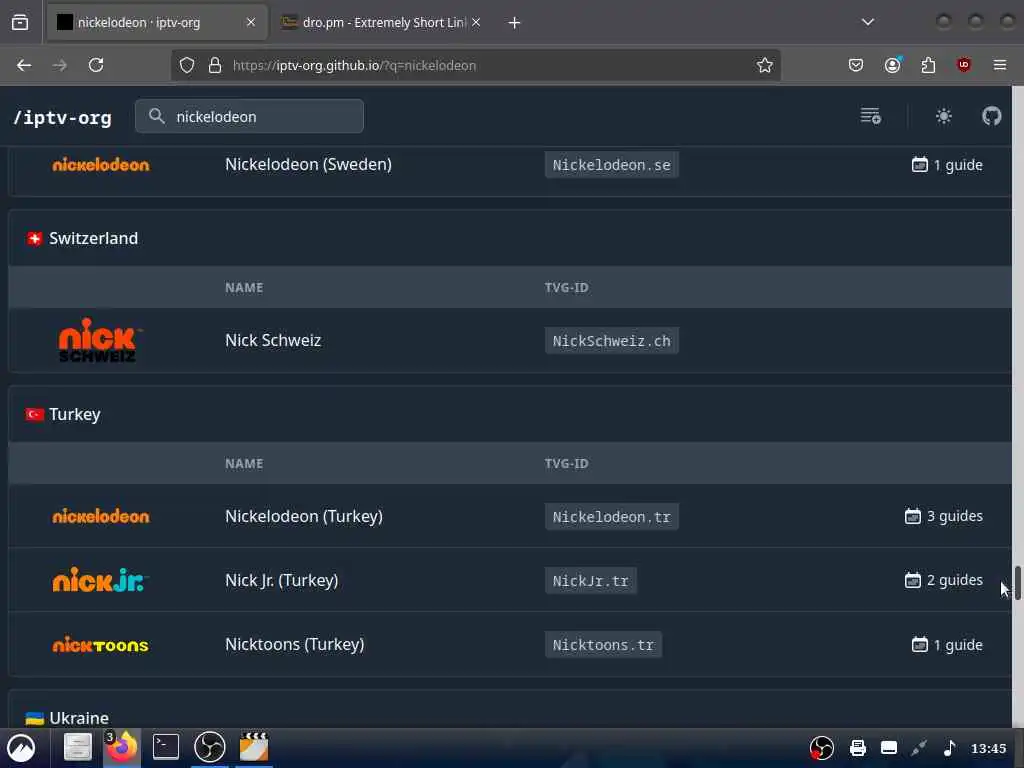Copy the Nickelodeon.tr tvg-id
This screenshot has width=1024, height=768.
pos(612,517)
